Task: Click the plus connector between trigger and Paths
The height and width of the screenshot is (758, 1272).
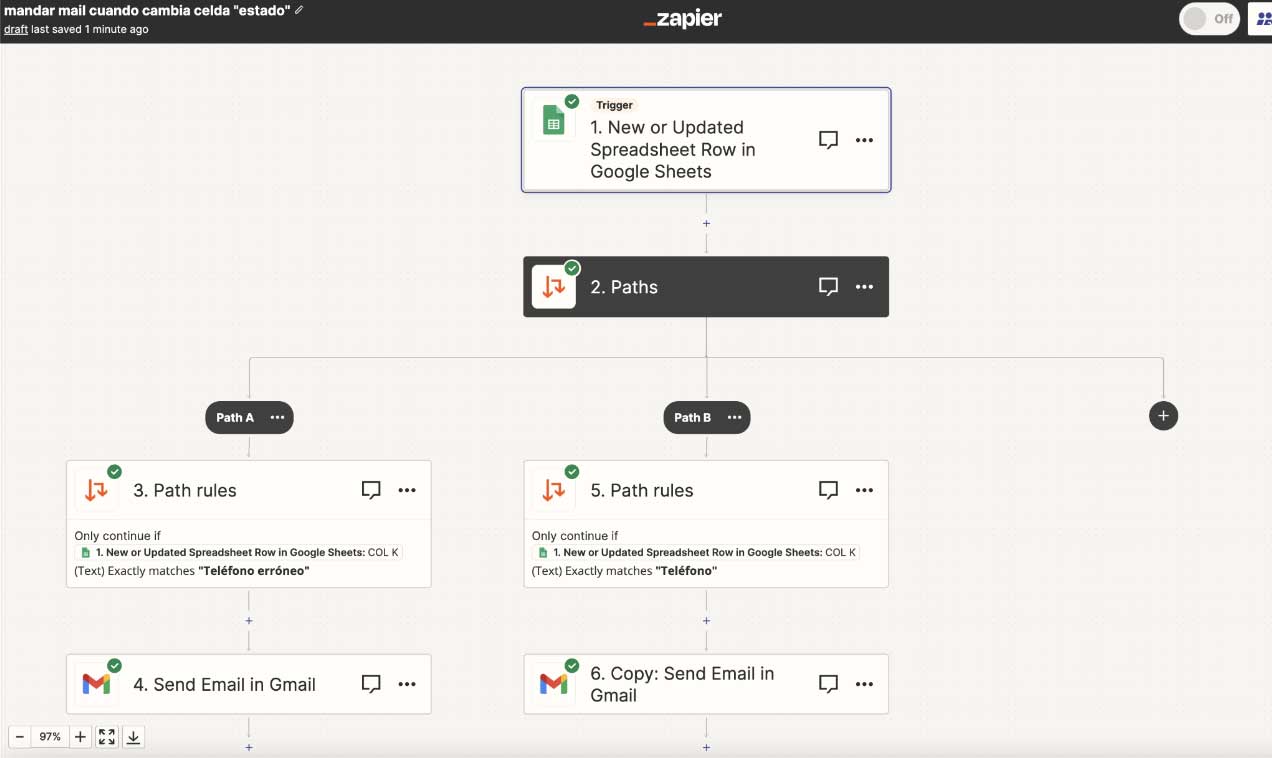Action: coord(706,223)
